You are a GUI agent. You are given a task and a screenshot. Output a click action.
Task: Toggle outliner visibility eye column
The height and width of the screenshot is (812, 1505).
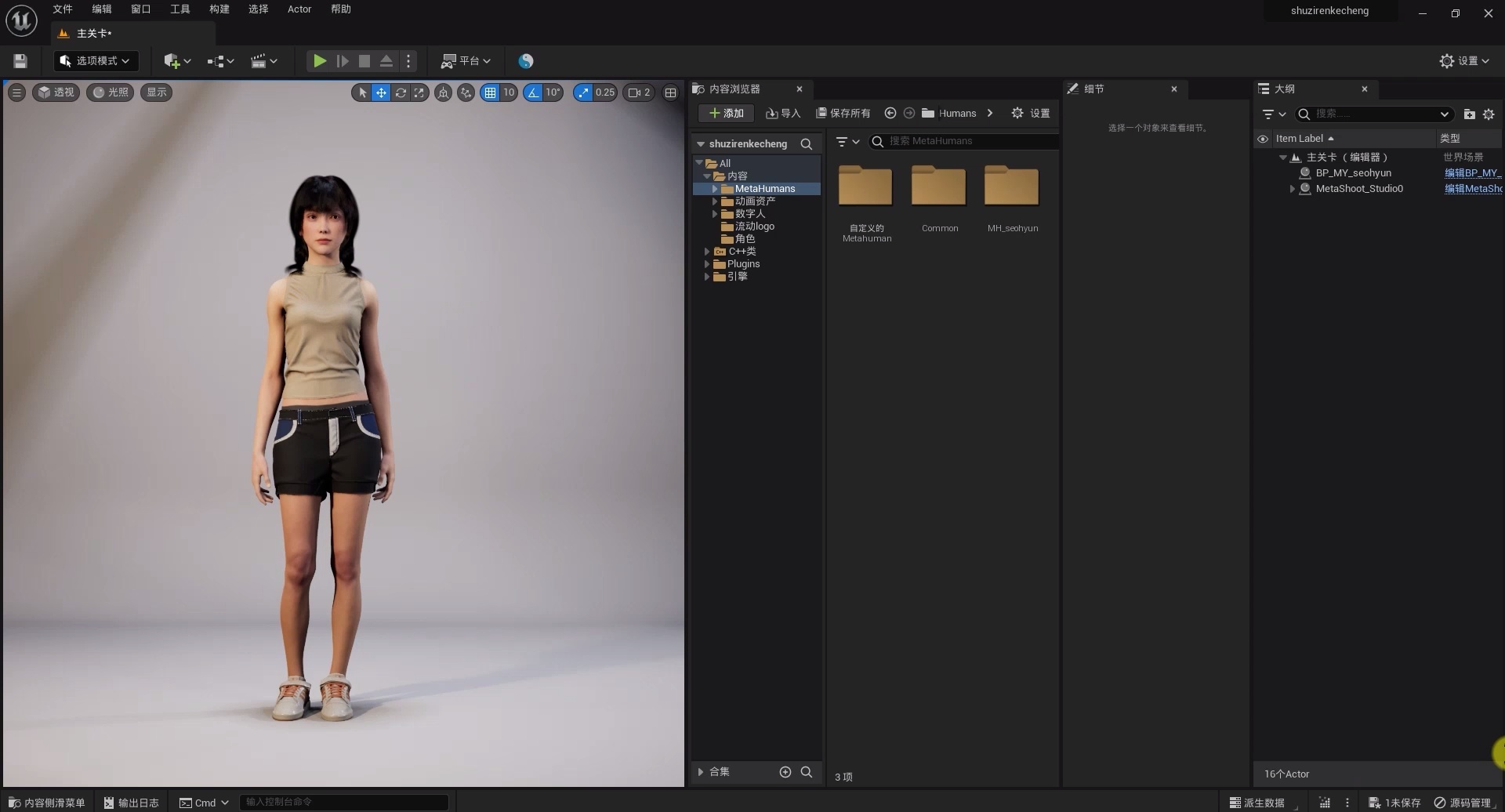[1263, 139]
